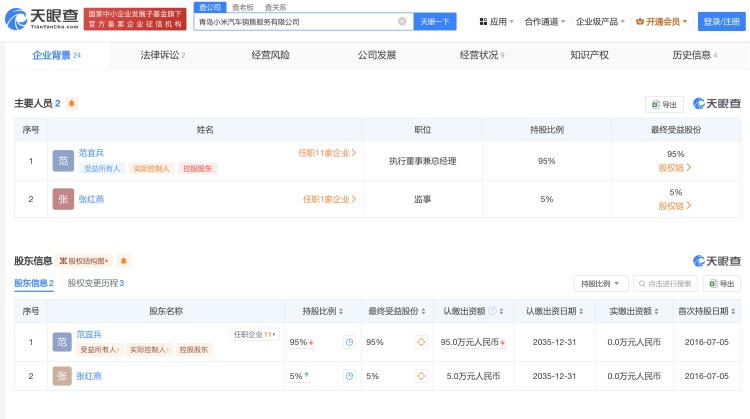Open history clock icon in 范宜兵 shareholder row
Viewport: 750px width, 419px height.
pyautogui.click(x=350, y=342)
